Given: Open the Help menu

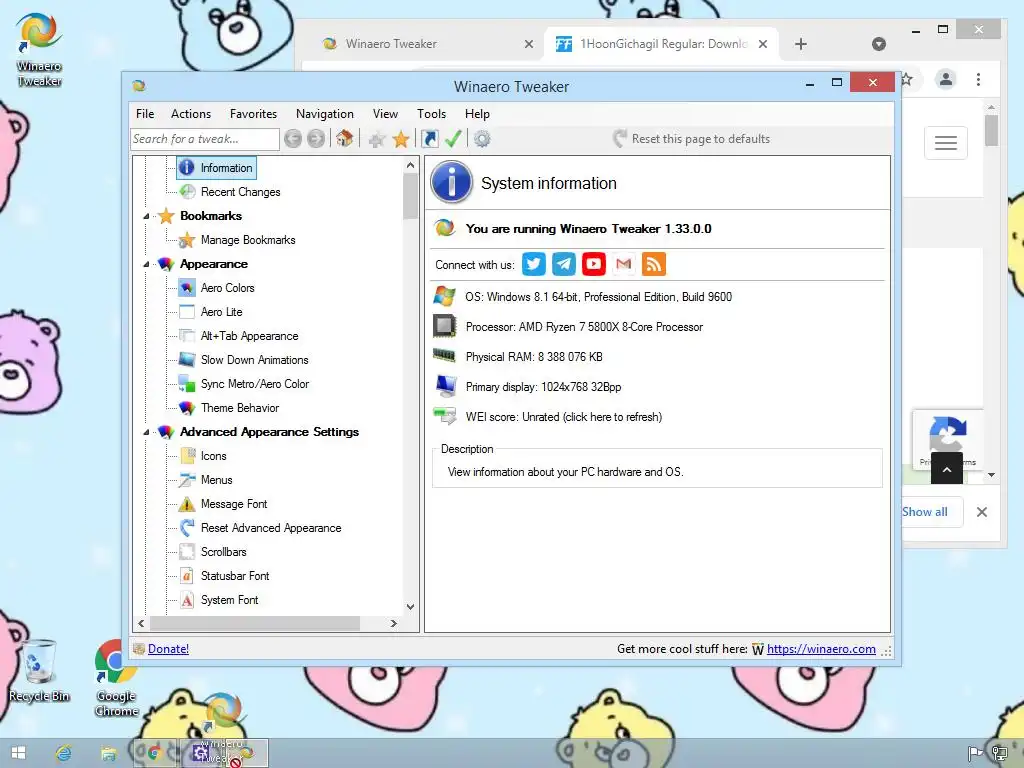Looking at the screenshot, I should point(477,114).
